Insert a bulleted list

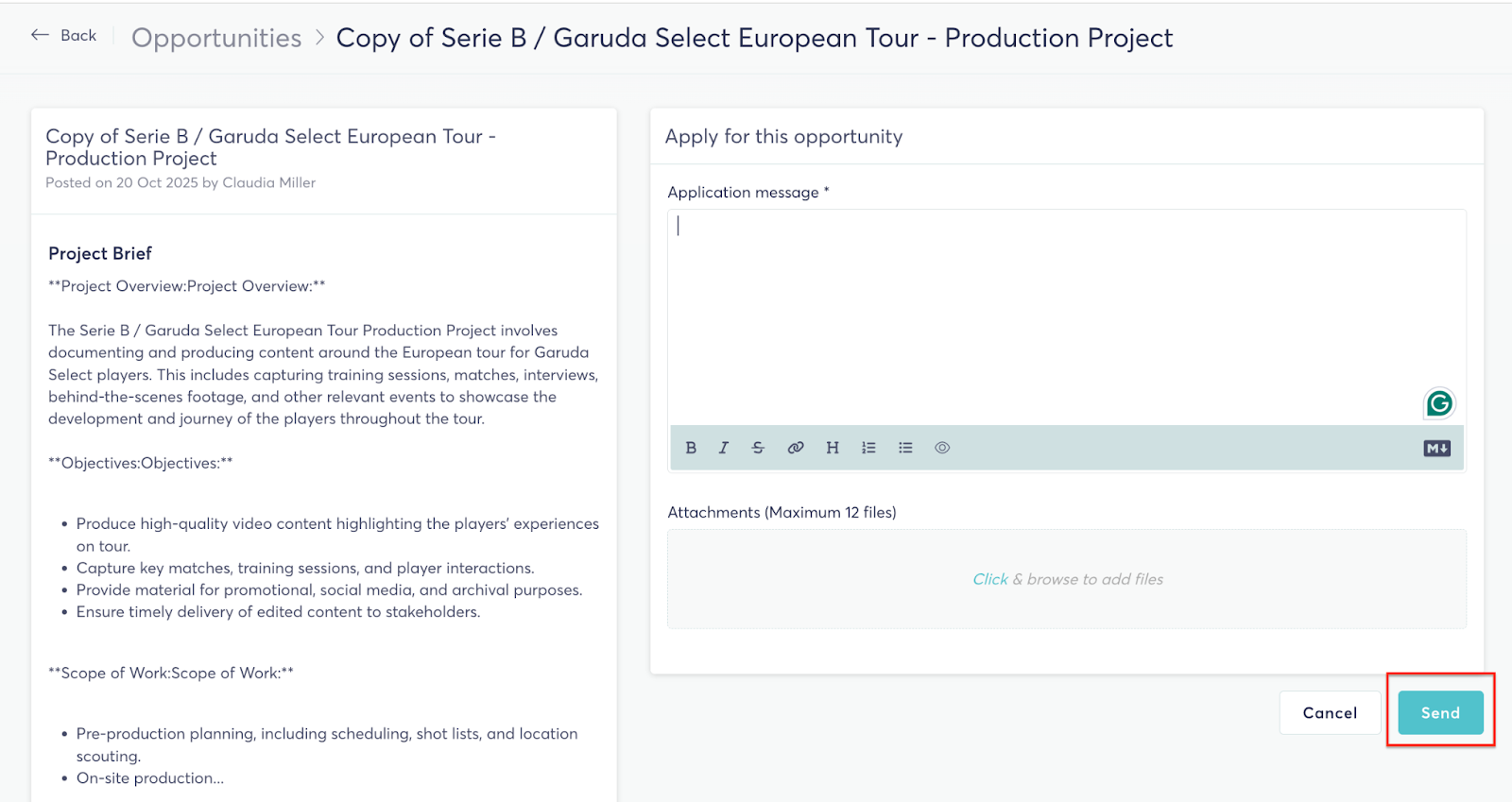905,448
